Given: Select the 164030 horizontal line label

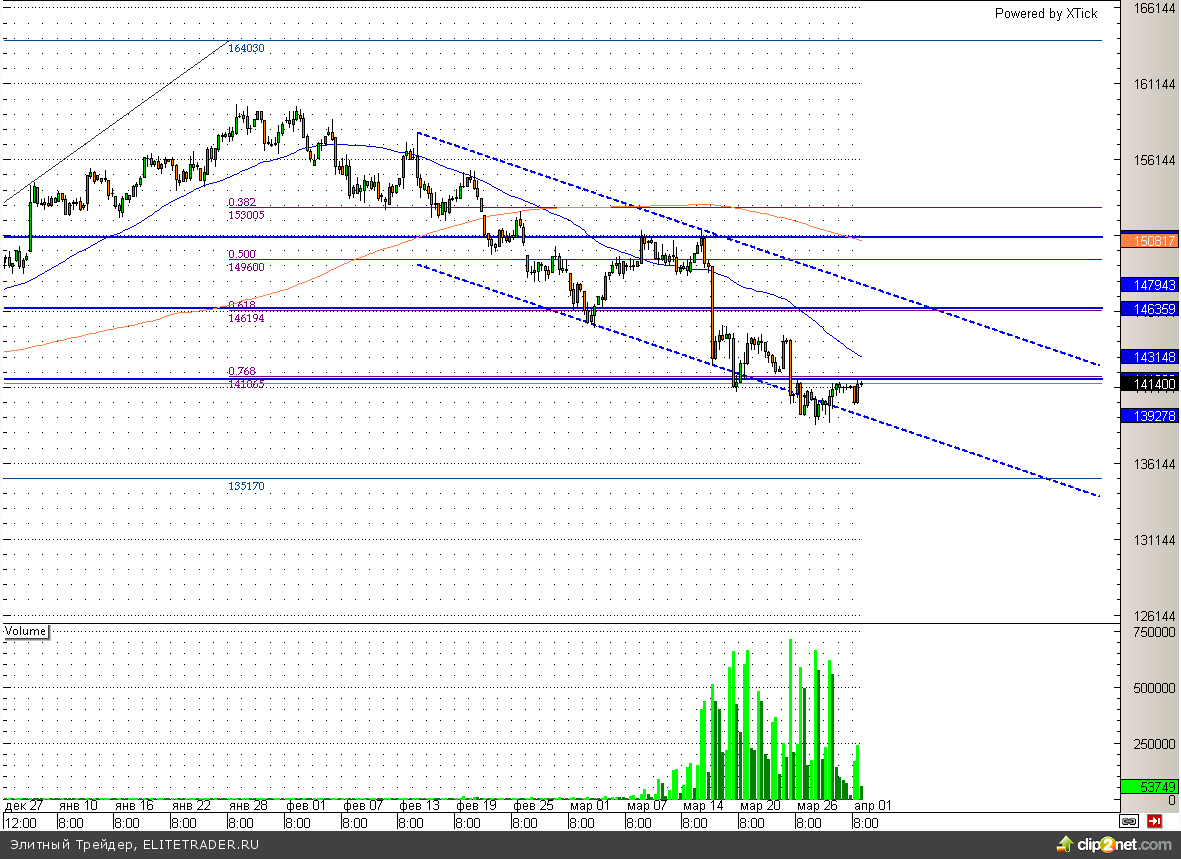Looking at the screenshot, I should 246,48.
